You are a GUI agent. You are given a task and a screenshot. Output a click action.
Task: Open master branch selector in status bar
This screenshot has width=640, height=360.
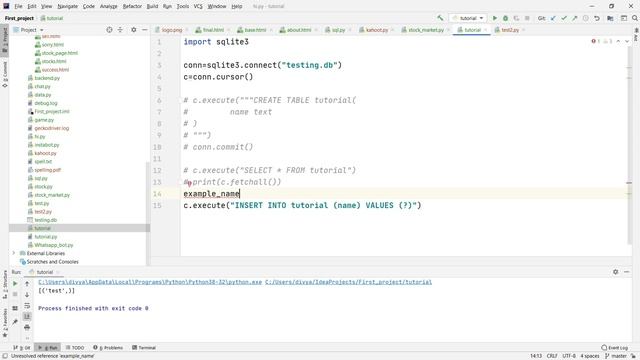616,356
